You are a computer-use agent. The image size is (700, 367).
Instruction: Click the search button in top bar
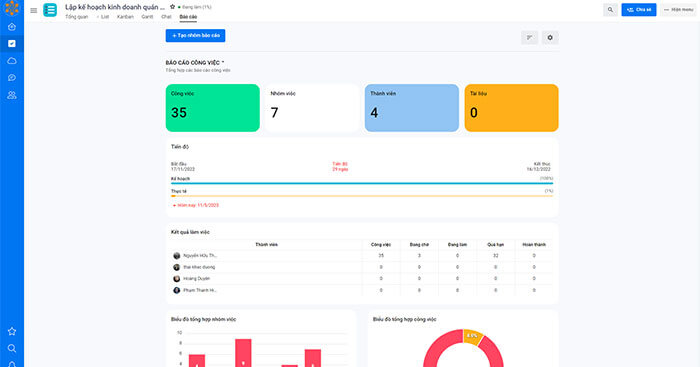[x=610, y=10]
